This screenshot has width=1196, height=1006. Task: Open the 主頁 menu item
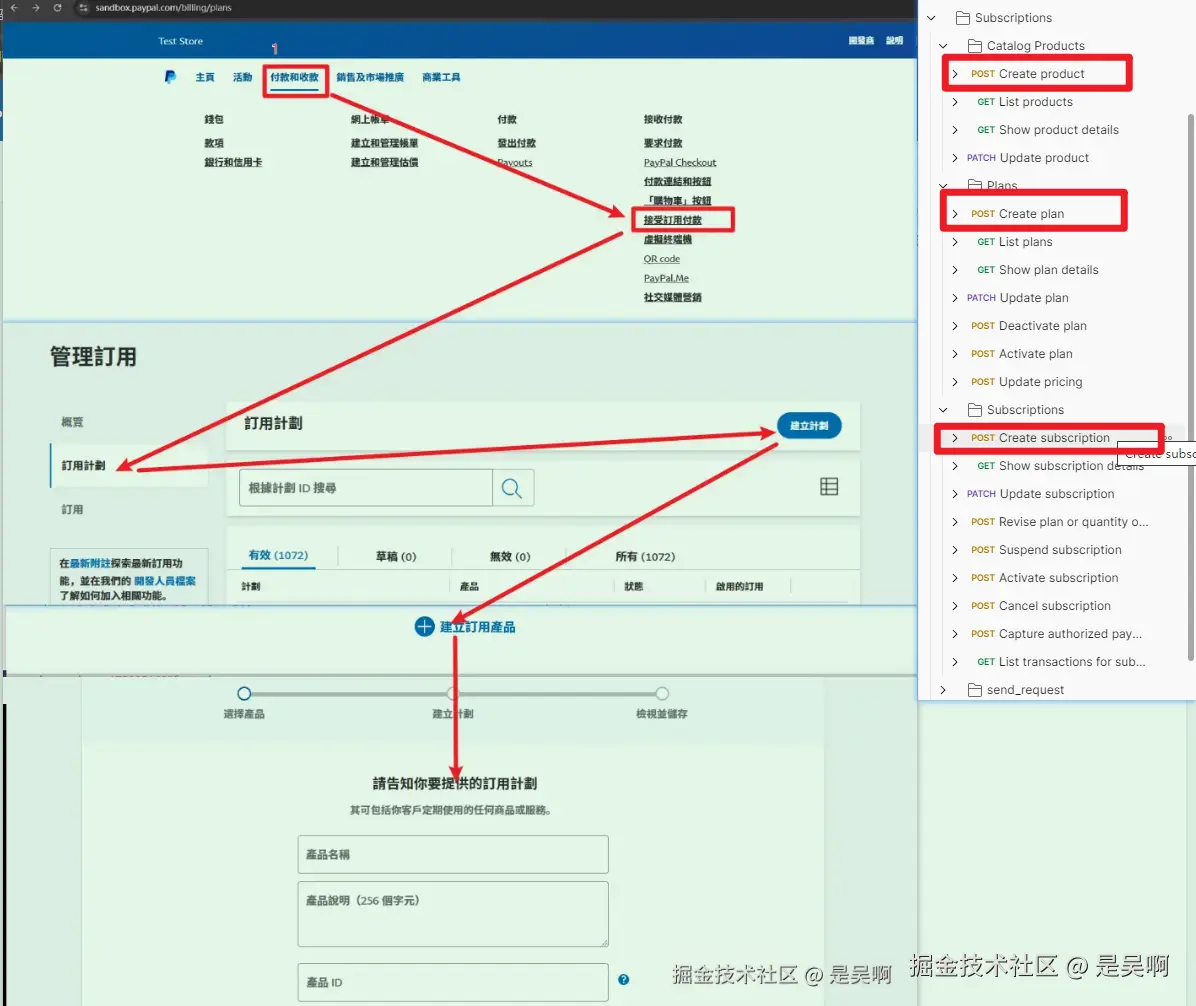205,78
